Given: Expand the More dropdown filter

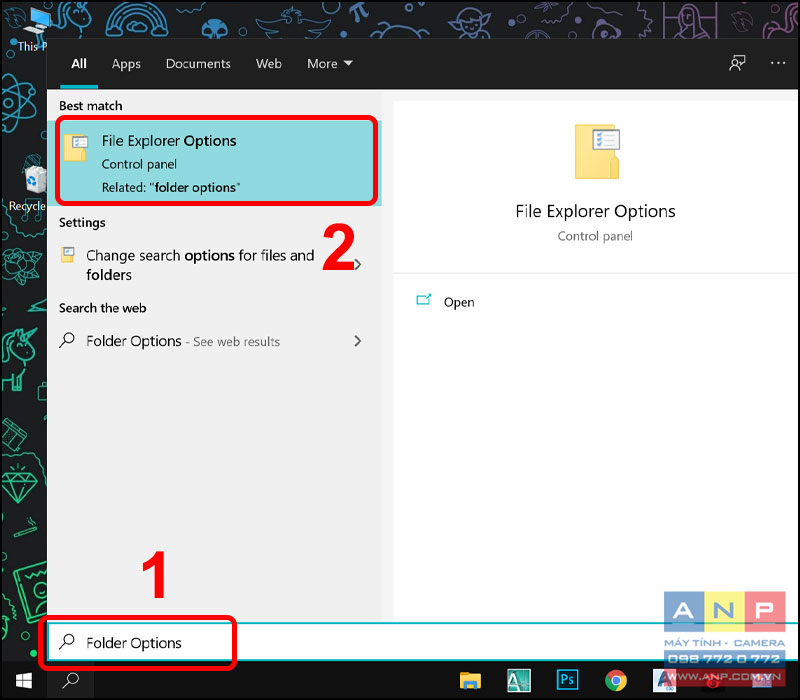Looking at the screenshot, I should click(330, 64).
